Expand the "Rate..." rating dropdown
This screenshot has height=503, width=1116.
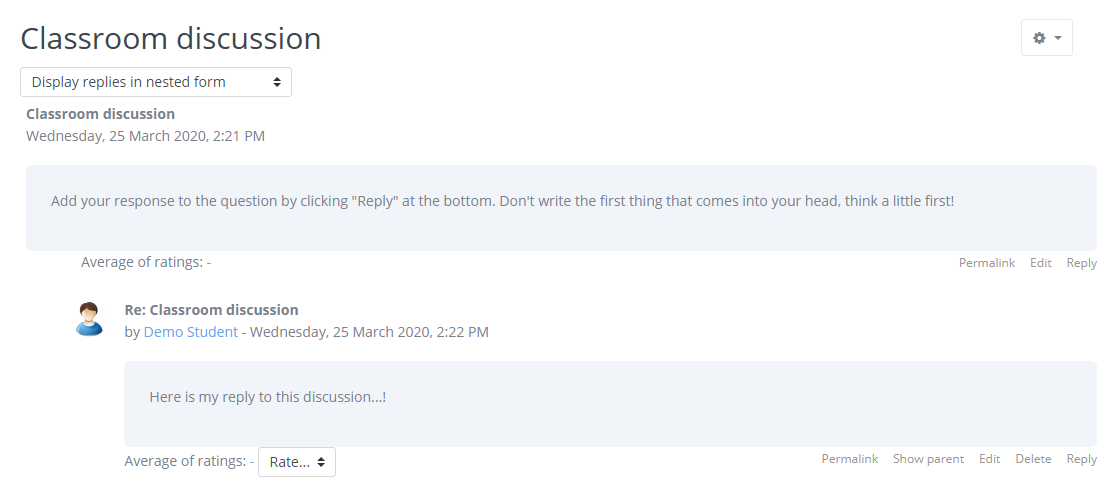pos(297,462)
